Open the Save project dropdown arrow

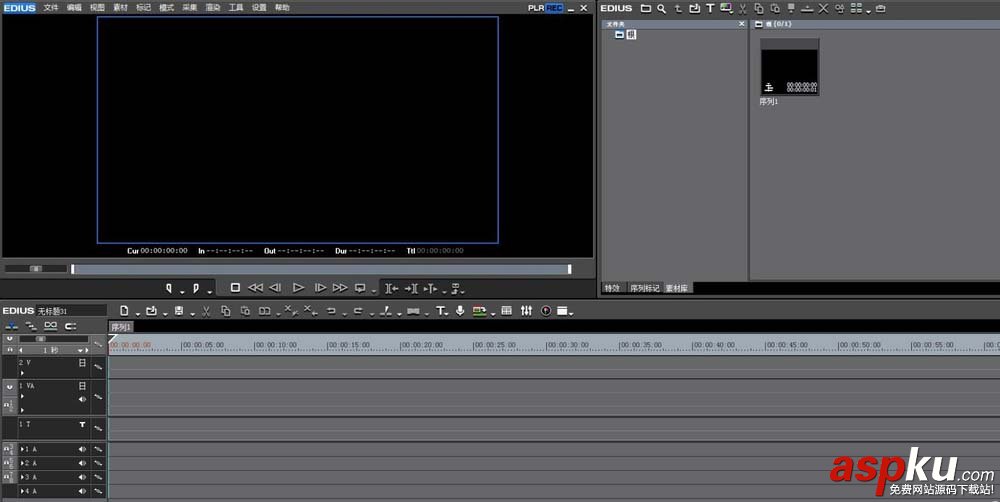[x=192, y=313]
